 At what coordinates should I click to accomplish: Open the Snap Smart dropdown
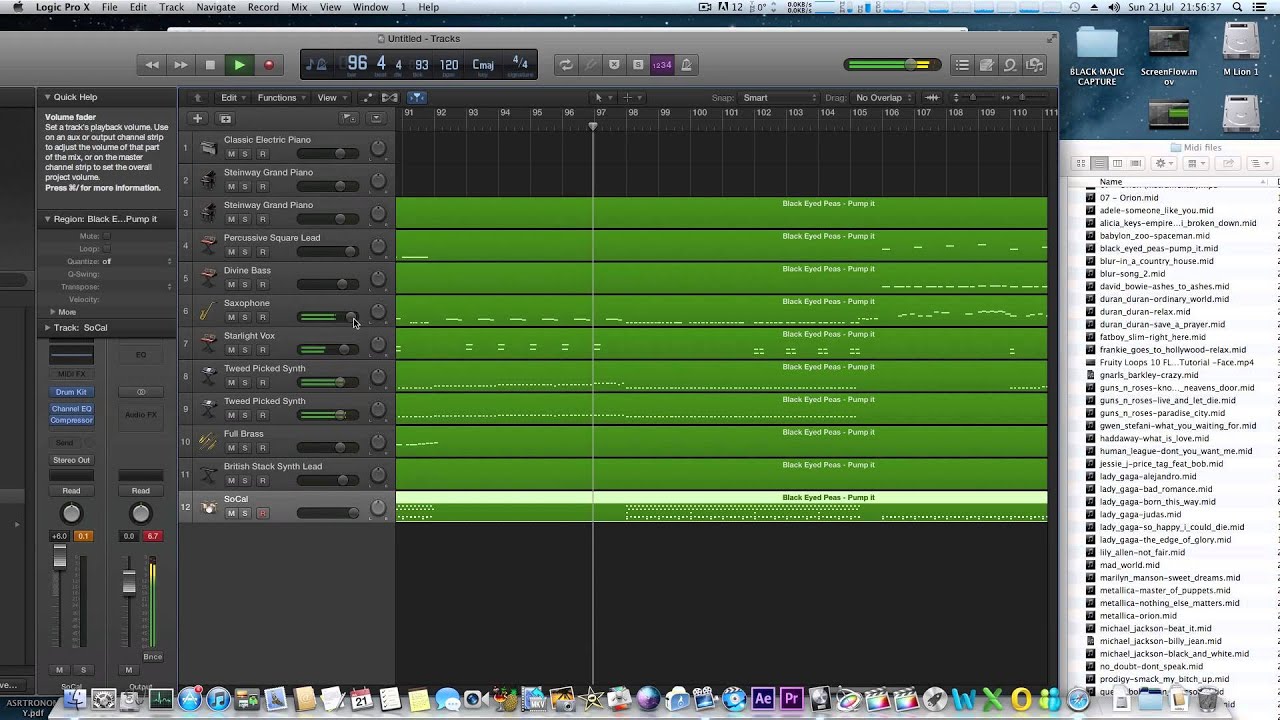click(x=779, y=97)
